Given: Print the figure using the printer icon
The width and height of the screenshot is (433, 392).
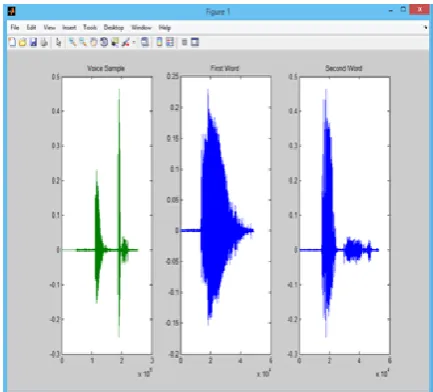Looking at the screenshot, I should pos(44,42).
